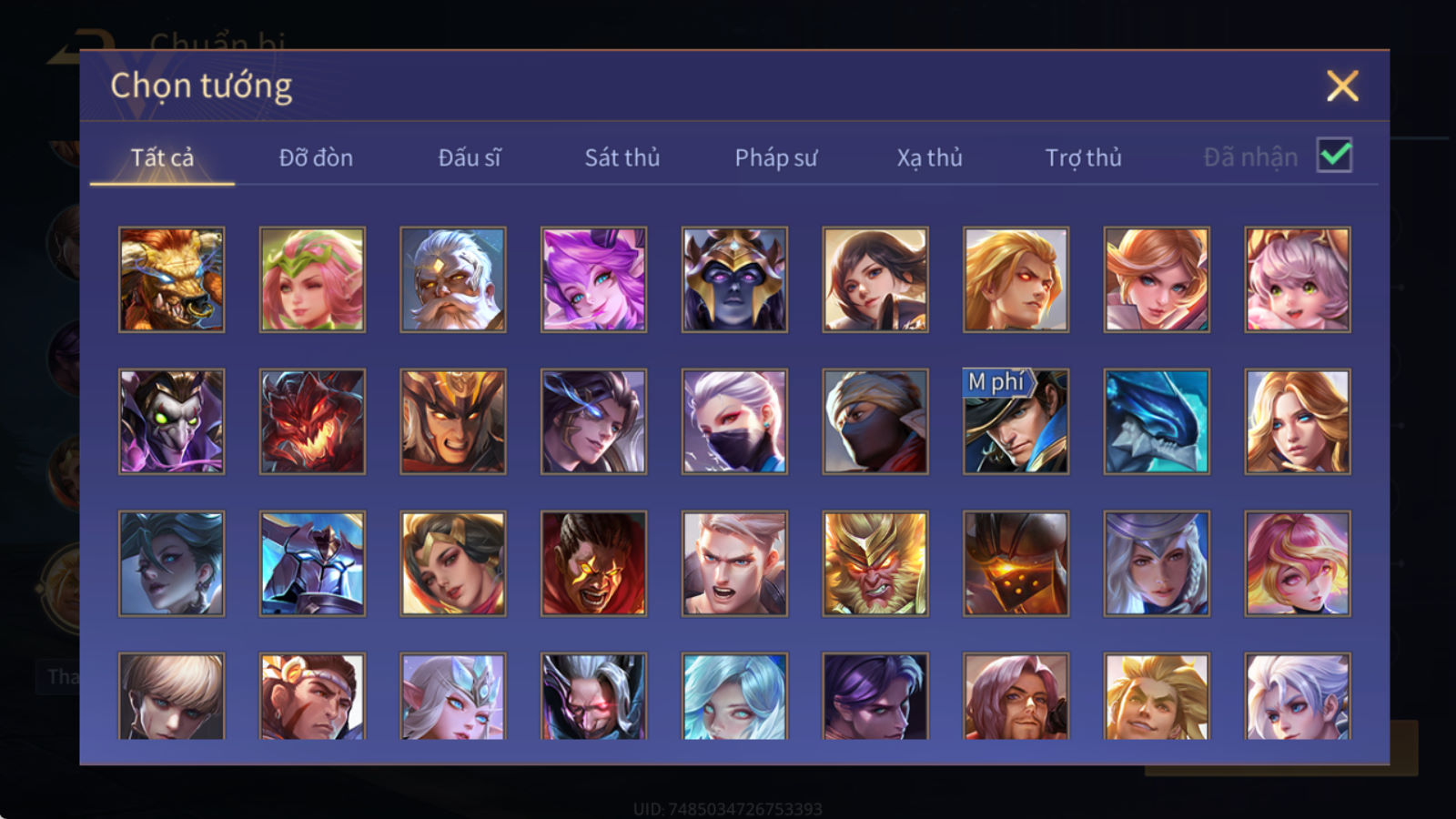The image size is (1456, 819).
Task: Switch to the Đỡ đòn tab
Action: [316, 157]
